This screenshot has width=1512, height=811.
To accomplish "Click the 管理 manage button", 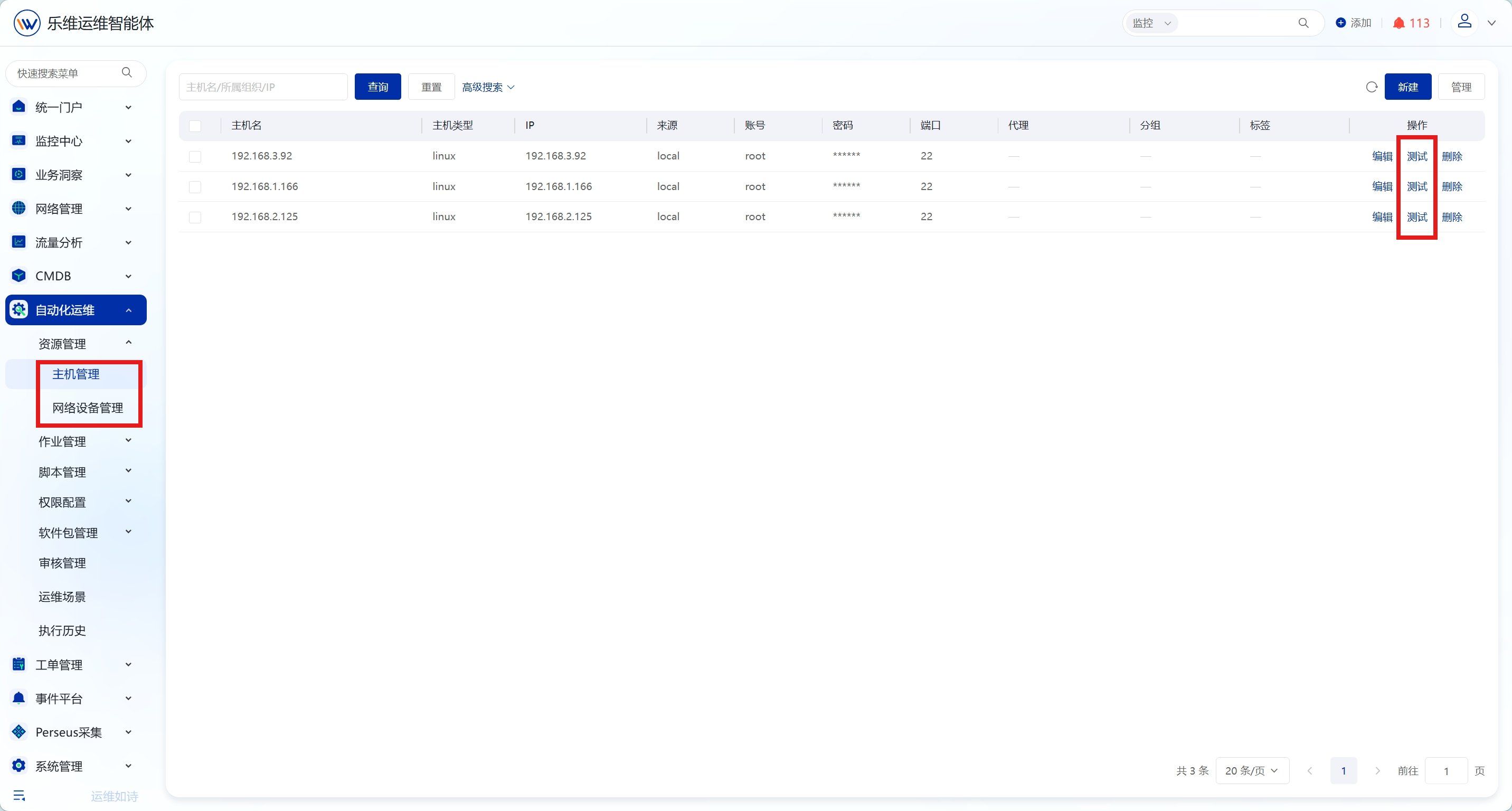I will (1461, 87).
